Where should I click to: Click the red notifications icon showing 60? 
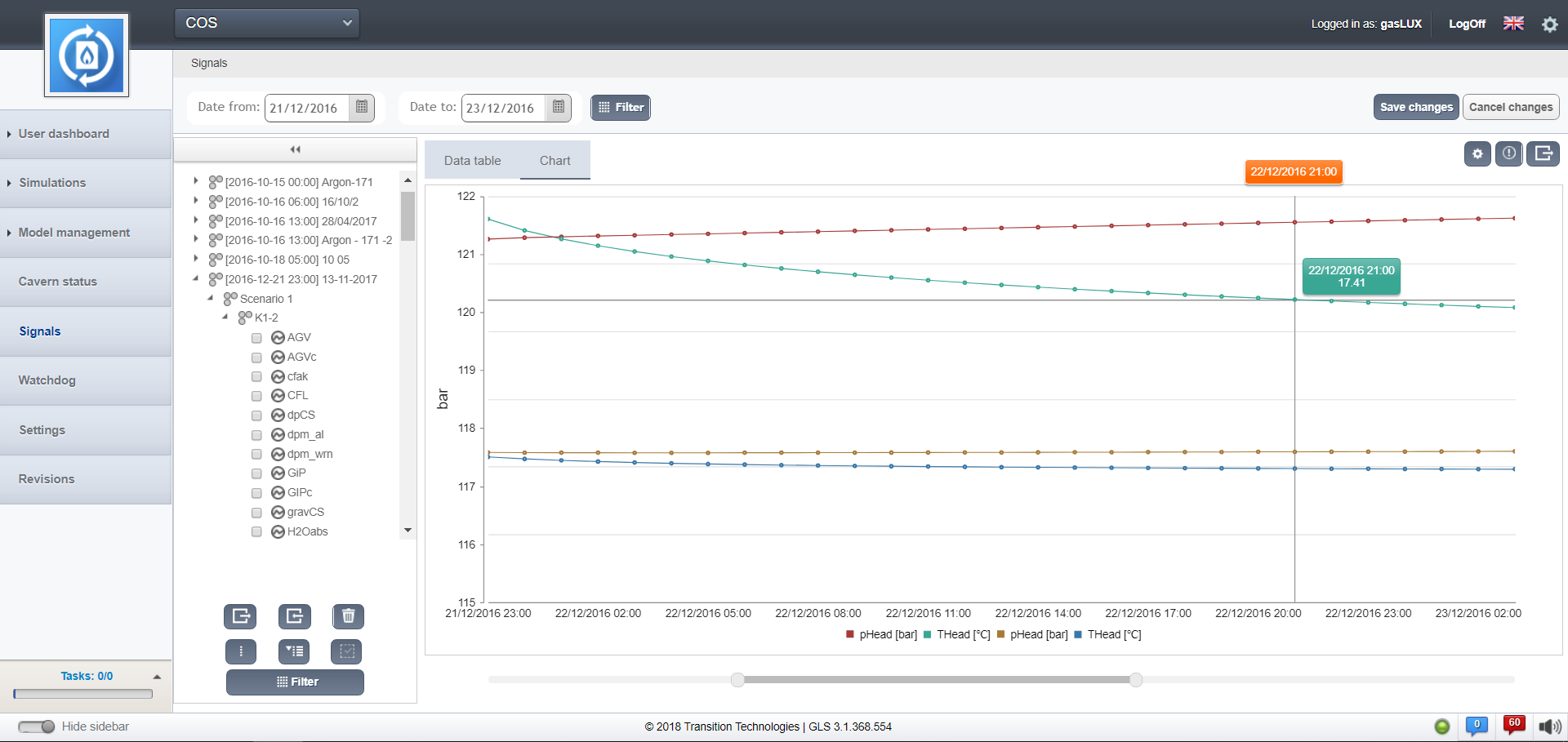[x=1514, y=725]
